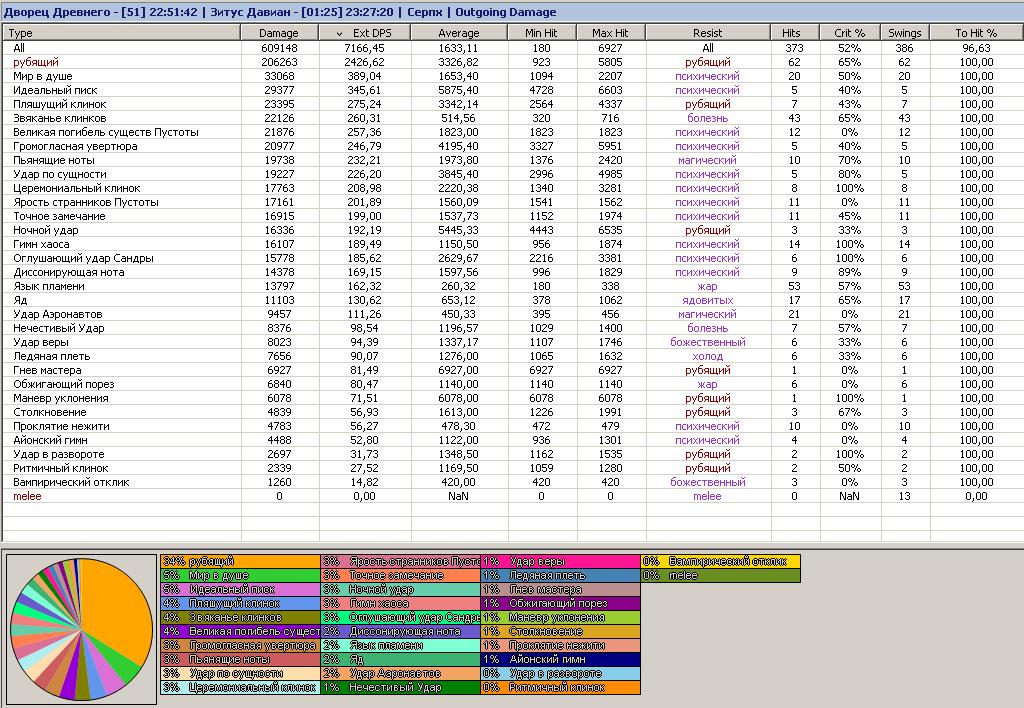Select the 'Удар по сущности' table row
This screenshot has width=1024, height=708.
512,174
